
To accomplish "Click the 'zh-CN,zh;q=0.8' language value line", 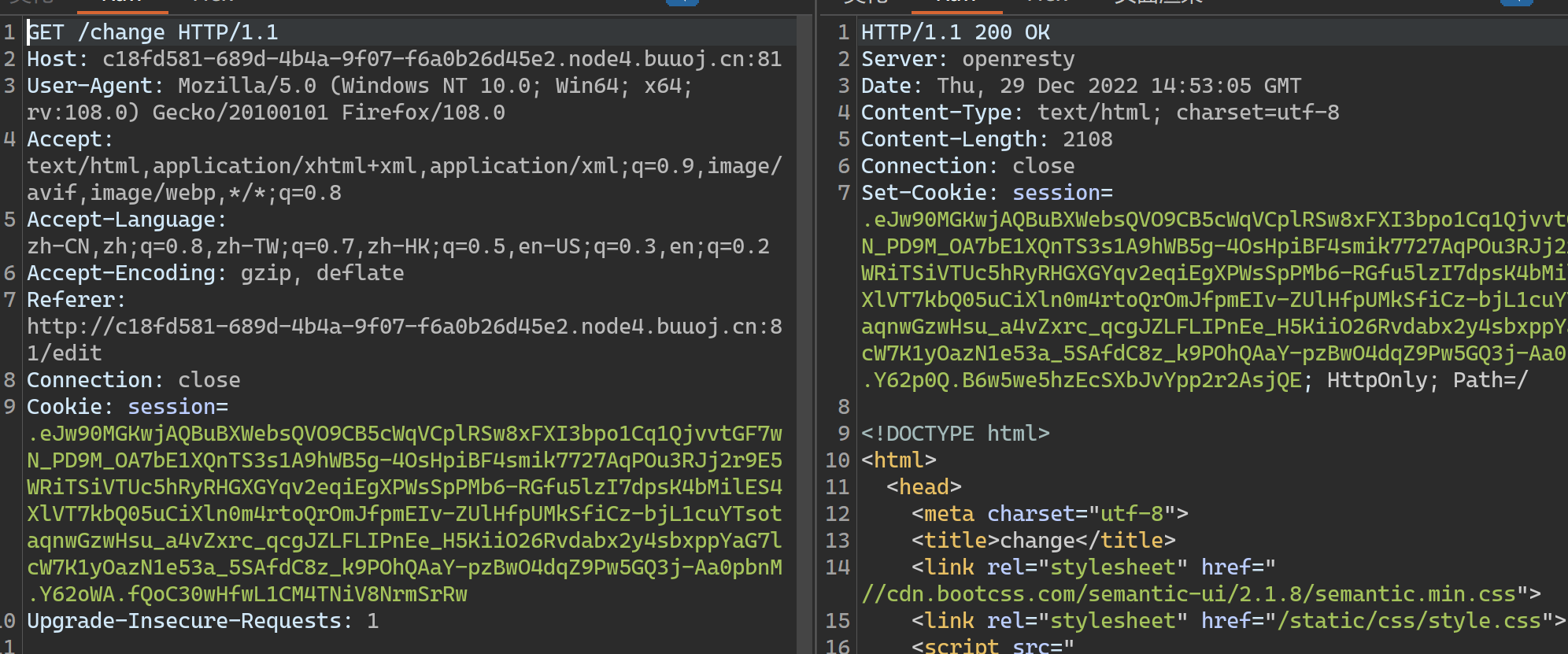I will pyautogui.click(x=398, y=246).
